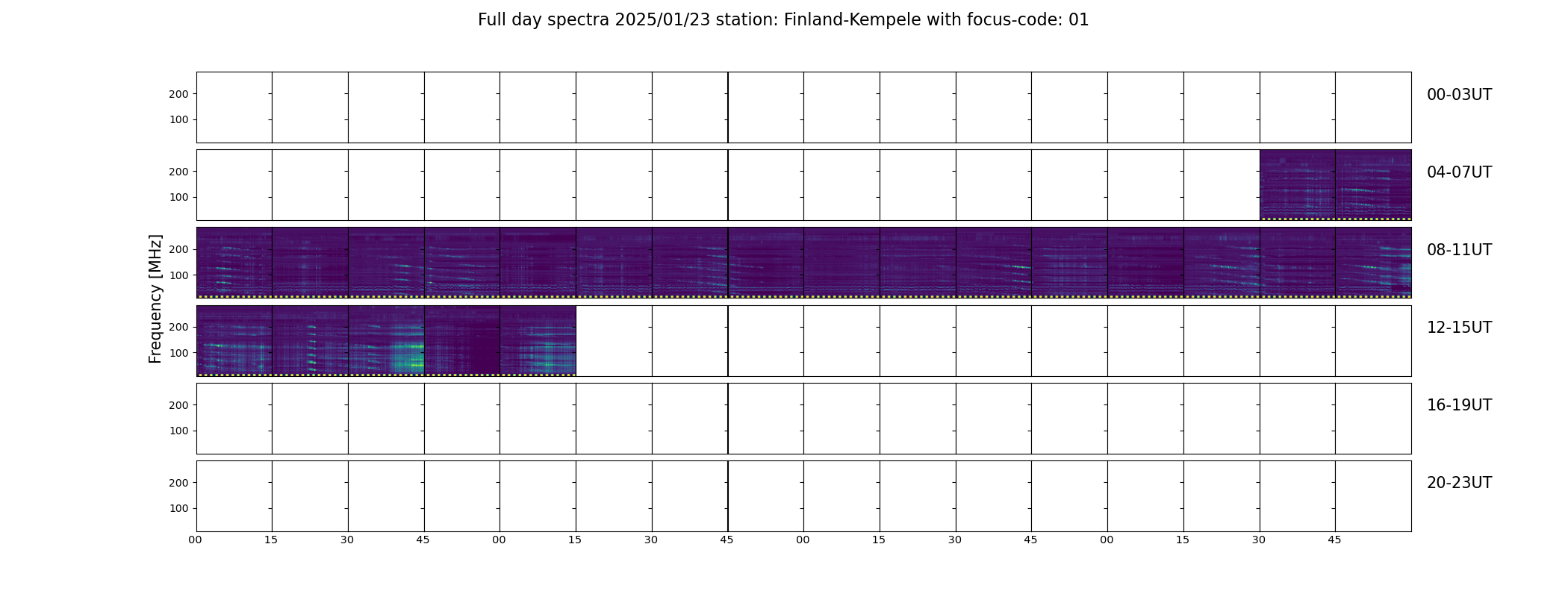Click the '100' tick label of the 00-03UT row
1568x597 pixels.
(178, 119)
